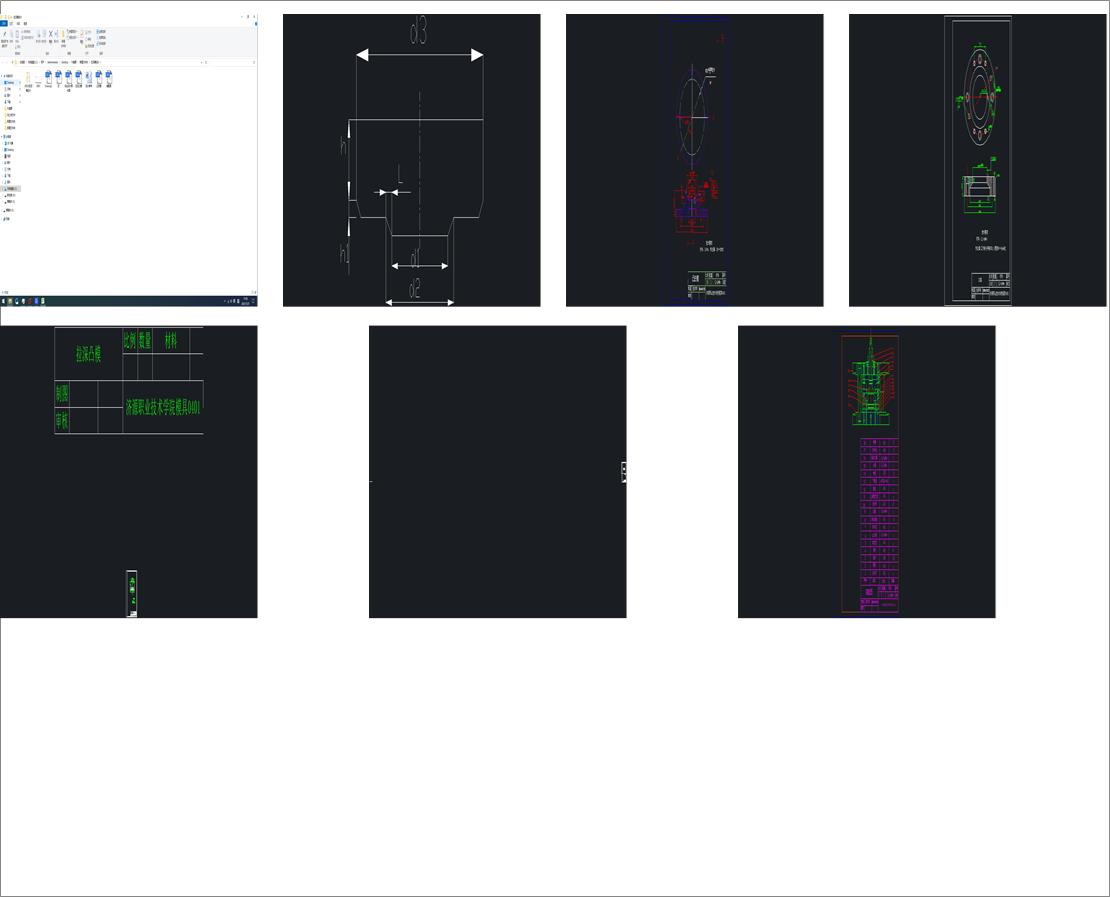Click the 材料 header cell
This screenshot has height=897, width=1110.
[171, 341]
